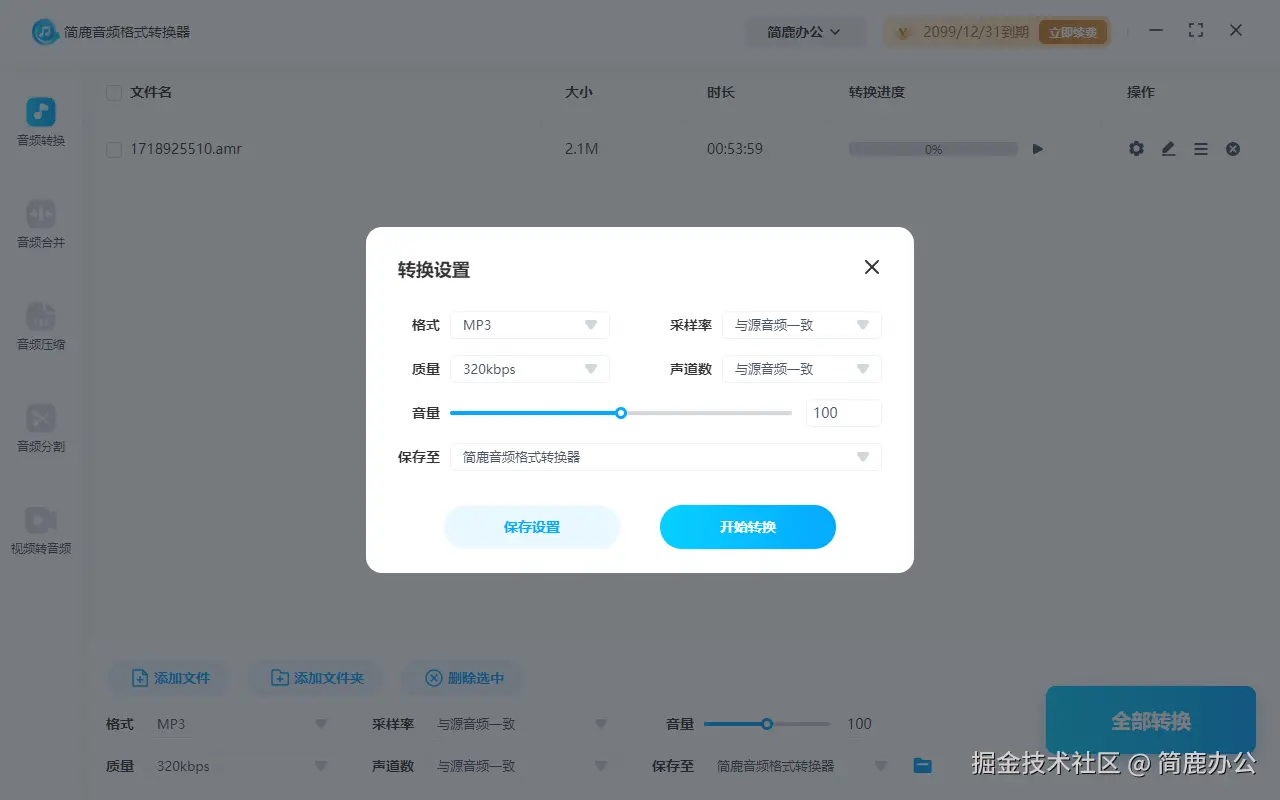The height and width of the screenshot is (800, 1280).
Task: Open bottom bar 质量 320kbps dropdown
Action: pyautogui.click(x=242, y=766)
